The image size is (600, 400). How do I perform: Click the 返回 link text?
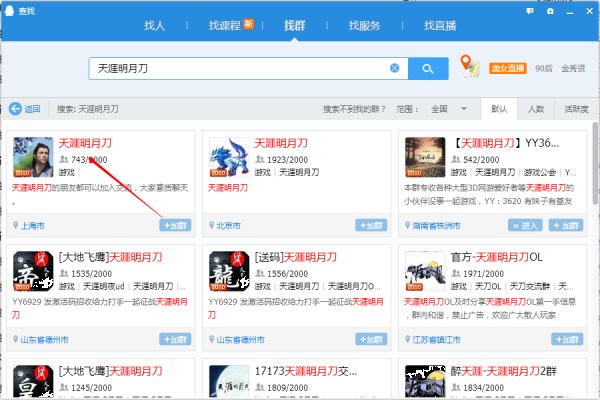32,109
